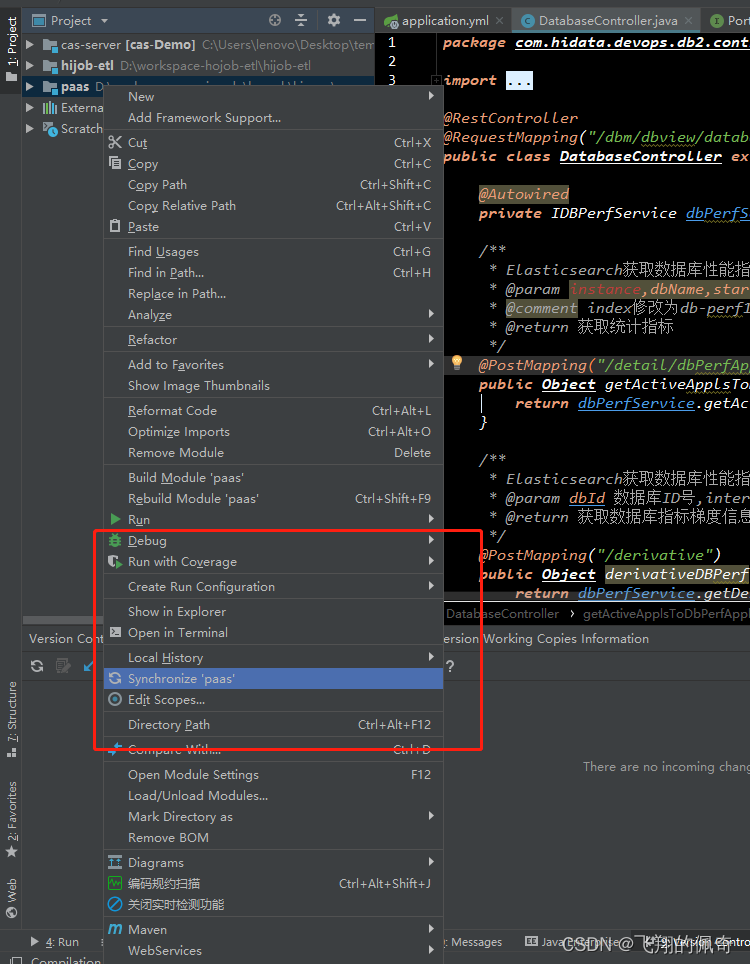The image size is (750, 964).
Task: Click DatabaseController breadcrumb
Action: (x=502, y=614)
